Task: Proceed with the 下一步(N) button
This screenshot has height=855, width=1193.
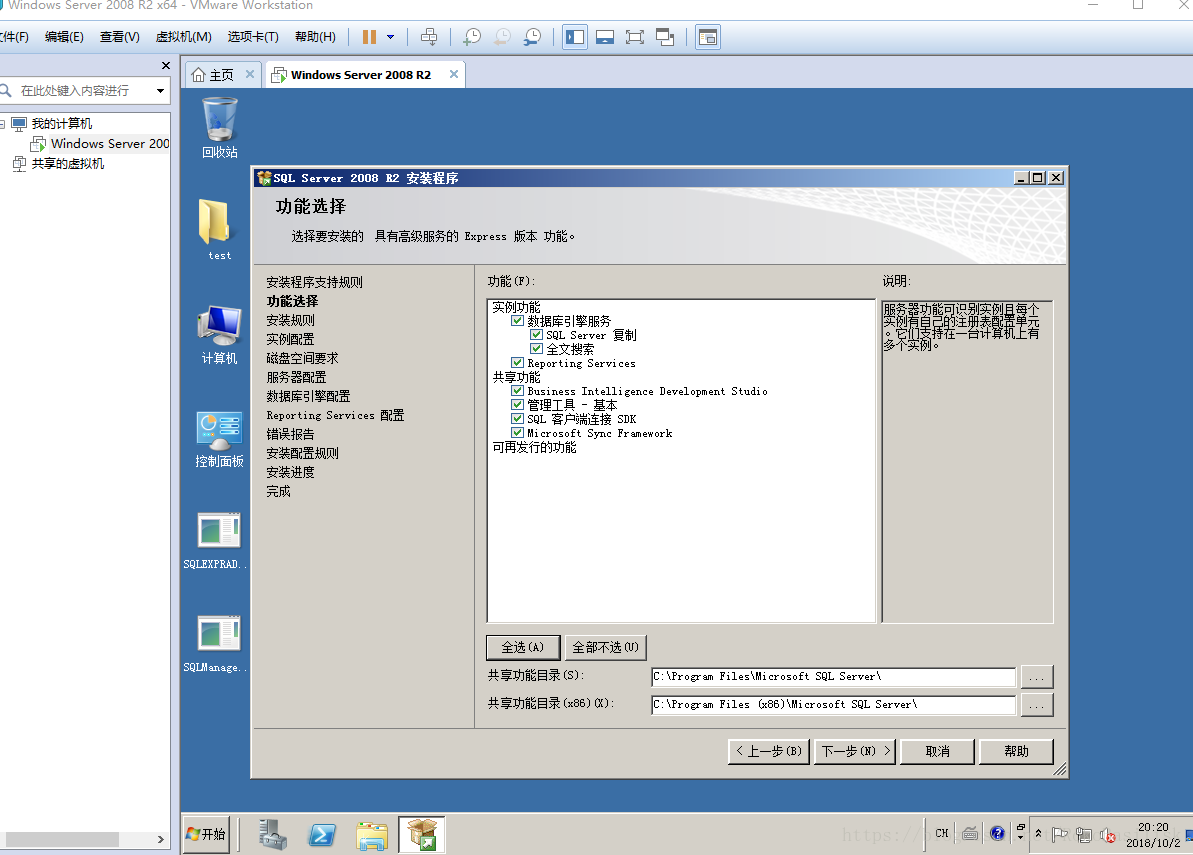Action: point(855,752)
